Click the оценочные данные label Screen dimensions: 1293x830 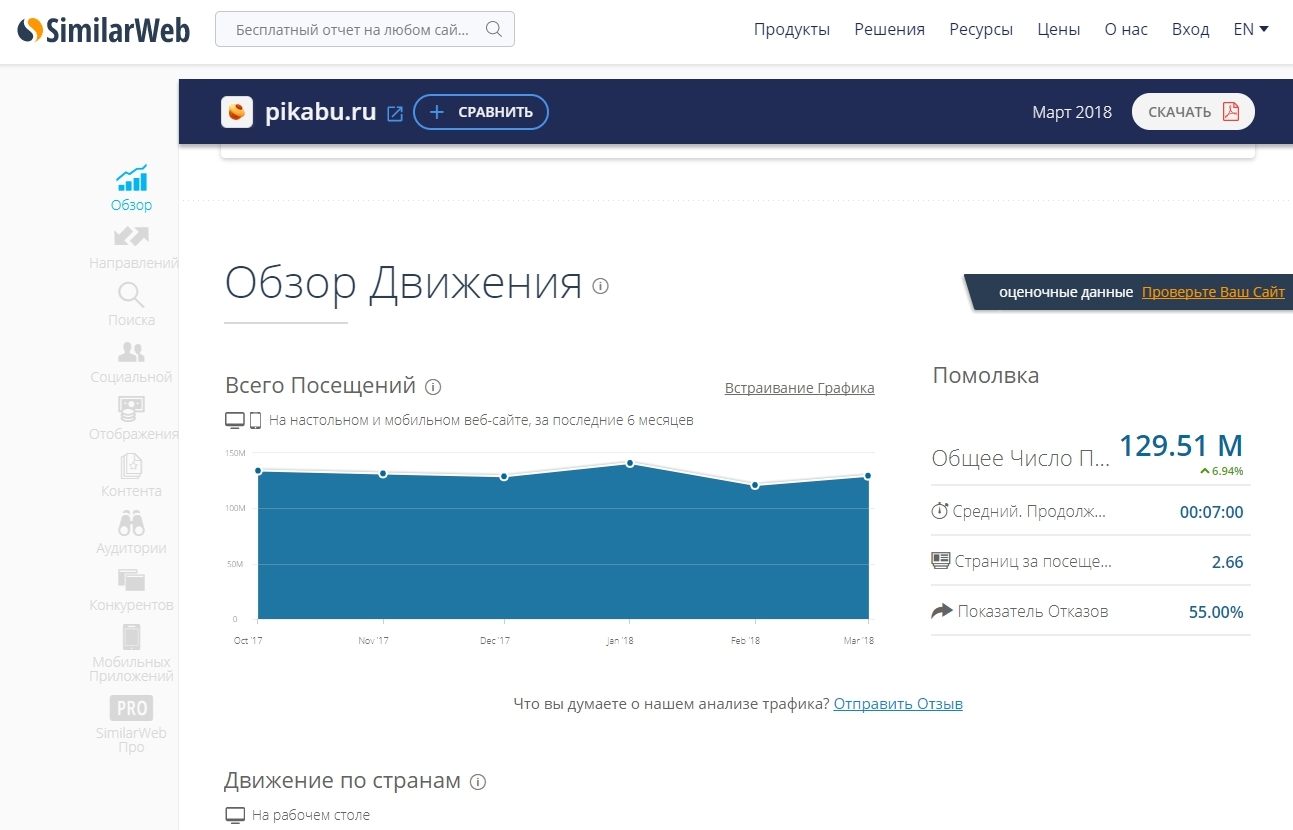(1066, 292)
